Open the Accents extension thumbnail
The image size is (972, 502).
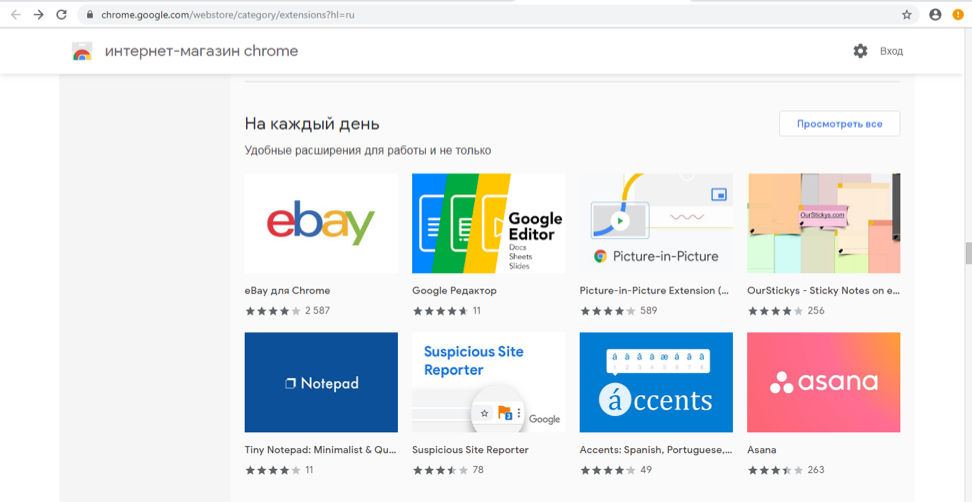coord(656,382)
